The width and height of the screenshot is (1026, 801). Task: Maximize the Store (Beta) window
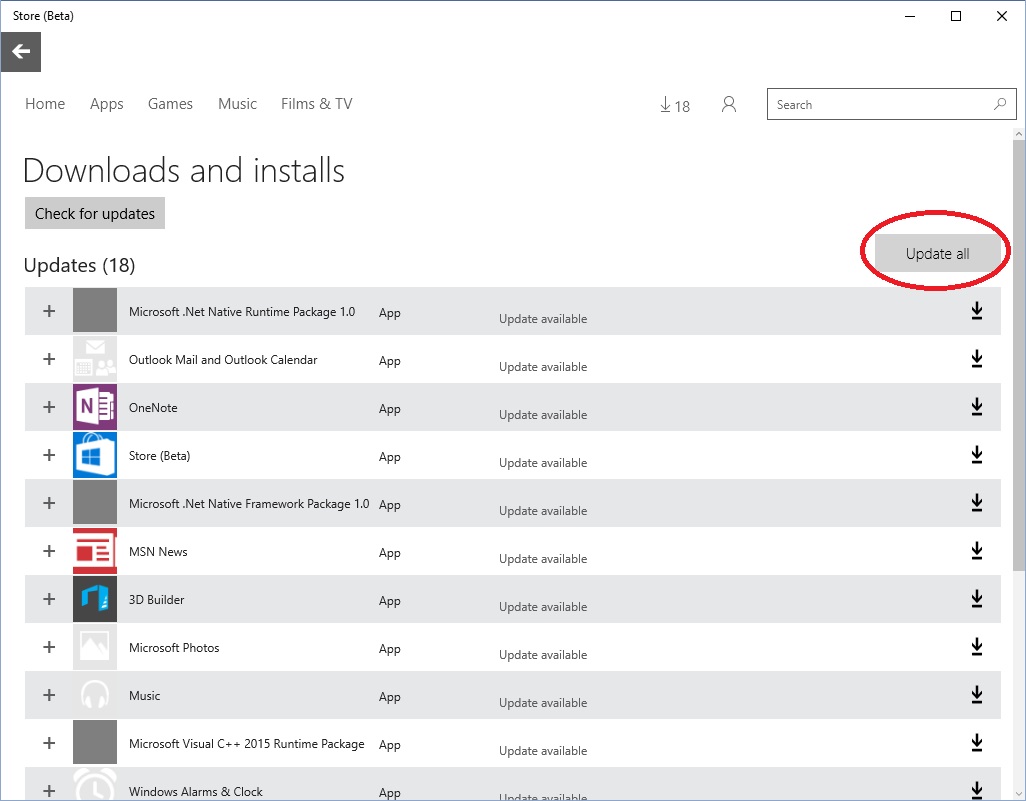956,16
